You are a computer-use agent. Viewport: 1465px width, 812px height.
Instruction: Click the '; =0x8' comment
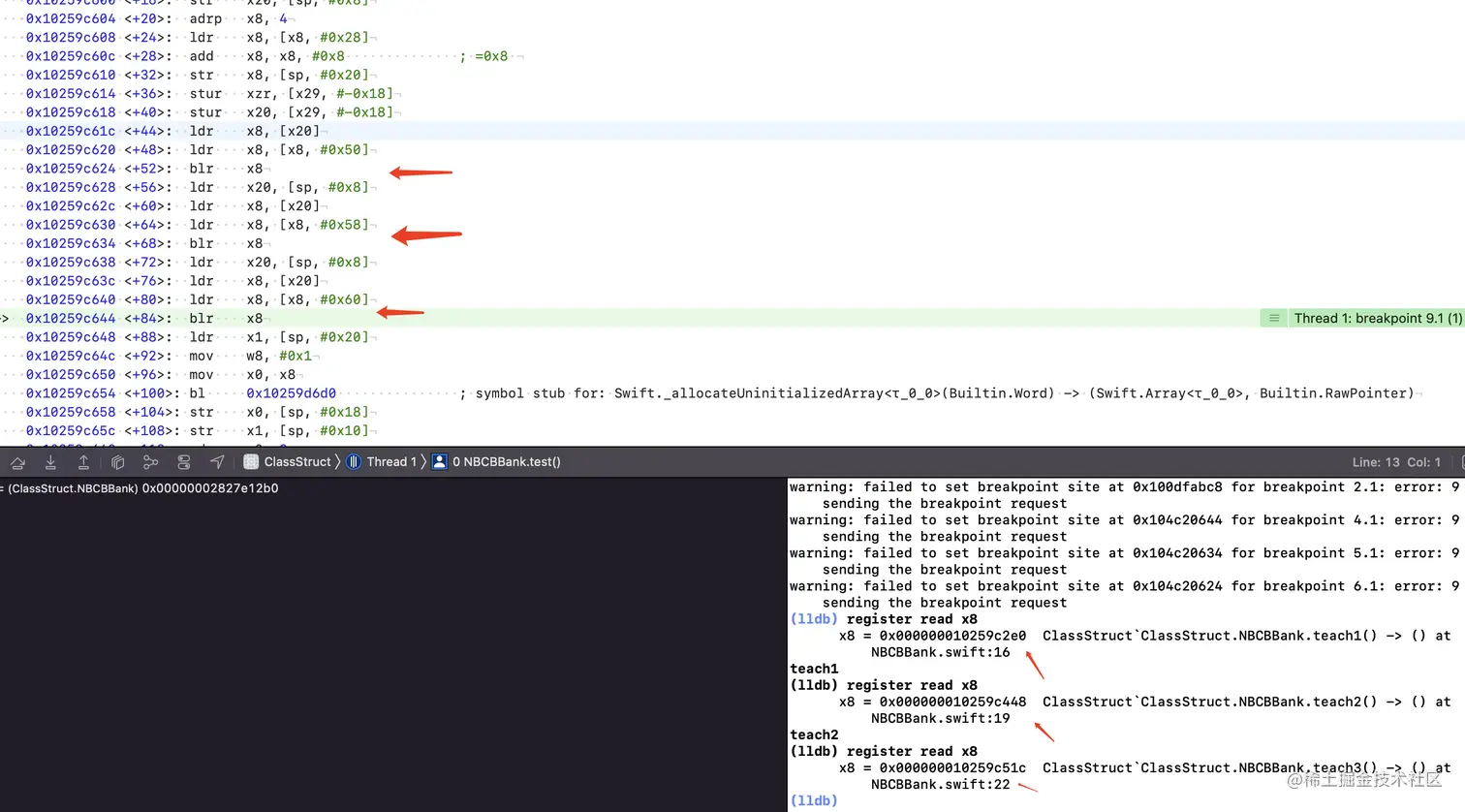pyautogui.click(x=483, y=56)
